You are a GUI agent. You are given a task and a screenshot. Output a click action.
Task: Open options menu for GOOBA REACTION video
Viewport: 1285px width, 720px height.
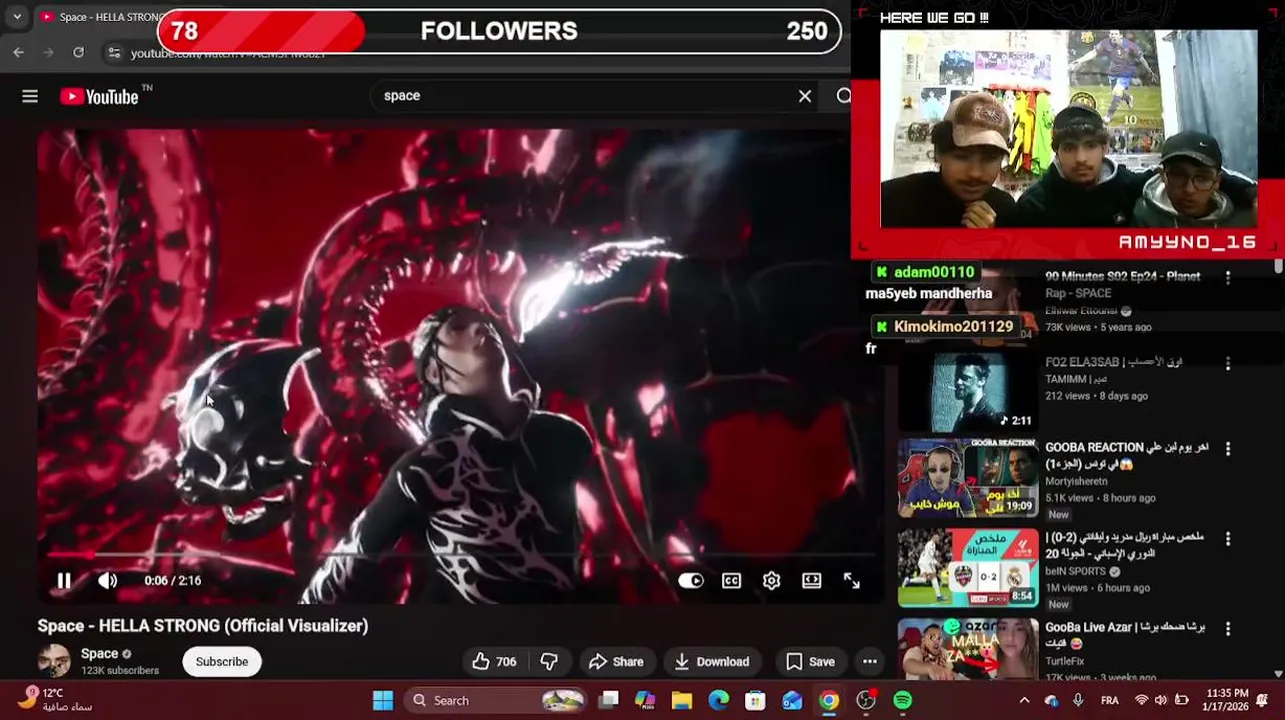(x=1228, y=450)
